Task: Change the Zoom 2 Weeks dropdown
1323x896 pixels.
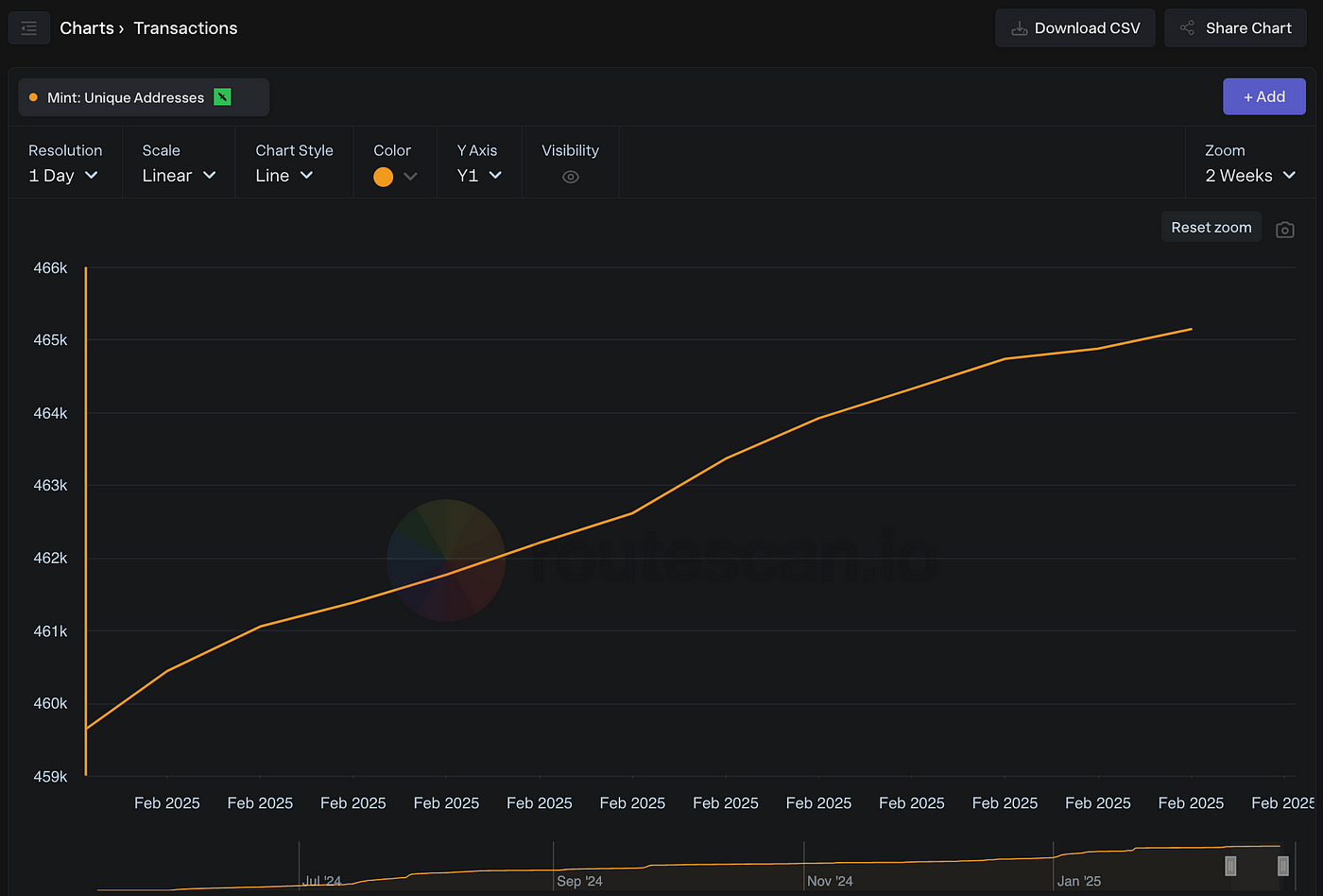Action: point(1249,176)
